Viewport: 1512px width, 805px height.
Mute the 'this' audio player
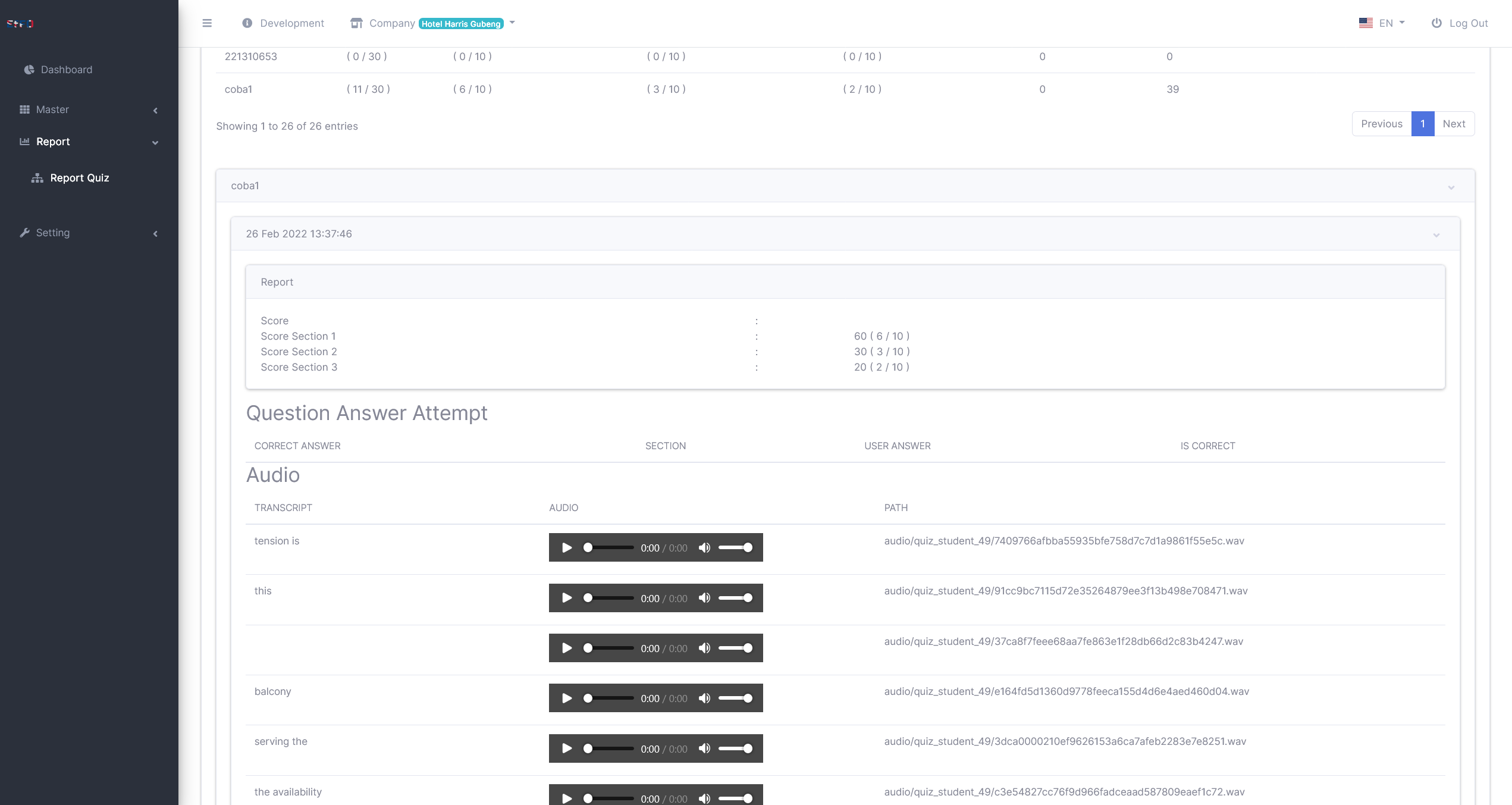(x=704, y=598)
